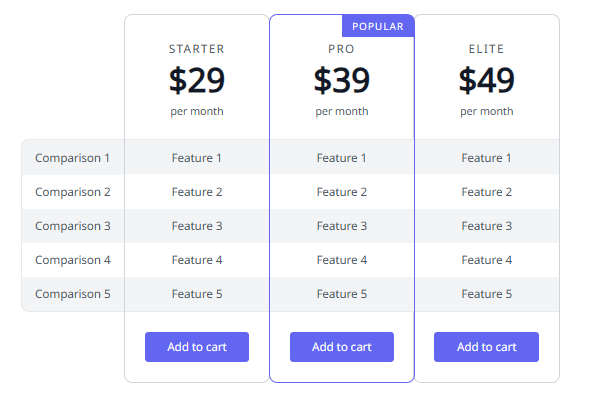Click Feature 2 in the Elite column
This screenshot has height=400, width=600.
coord(487,192)
